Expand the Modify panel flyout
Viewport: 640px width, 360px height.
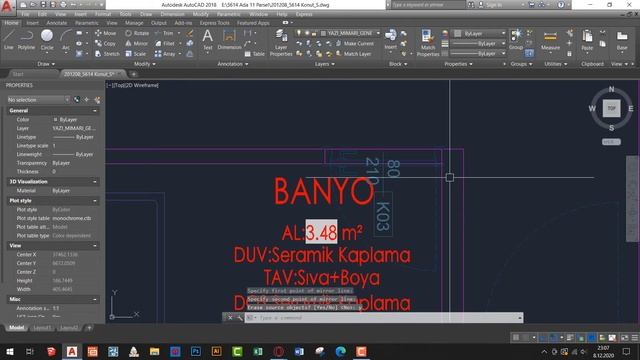(x=144, y=64)
